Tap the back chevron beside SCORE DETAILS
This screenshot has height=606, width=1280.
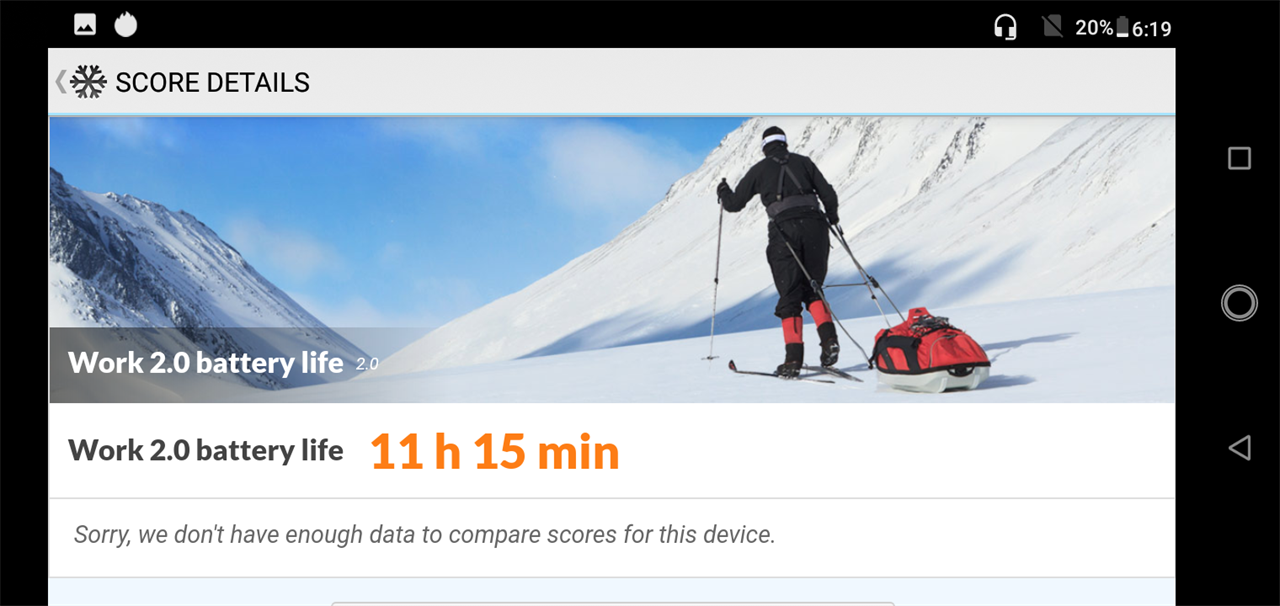point(61,82)
